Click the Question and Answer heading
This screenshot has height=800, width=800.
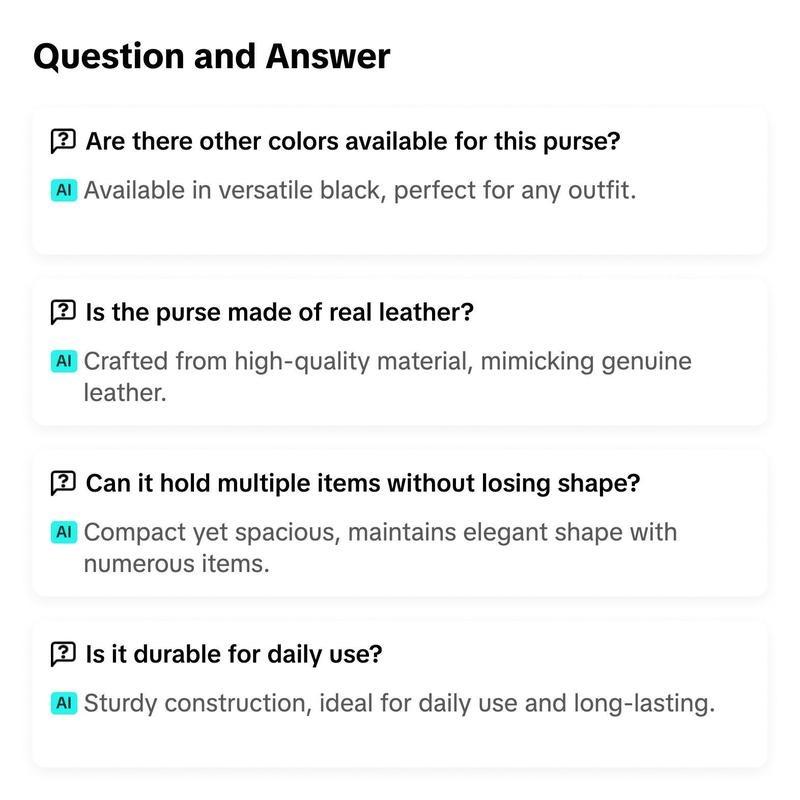click(212, 57)
